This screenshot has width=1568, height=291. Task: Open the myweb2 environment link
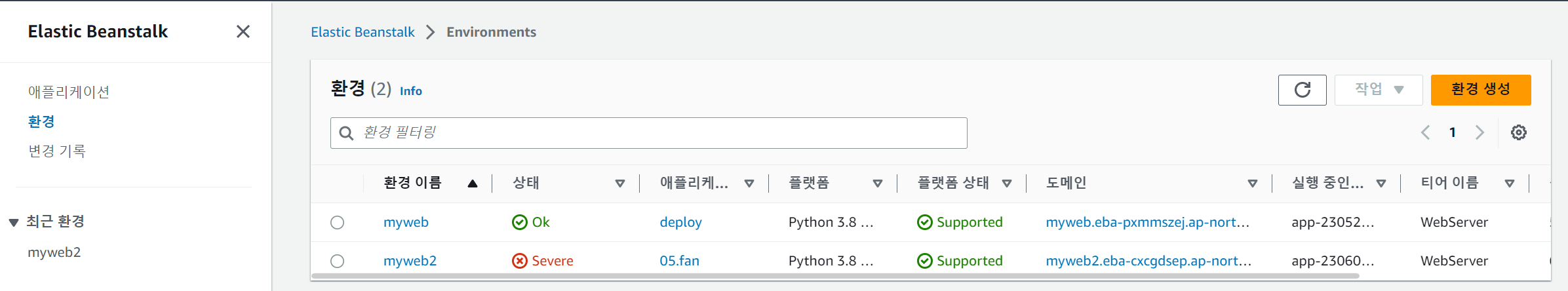pos(410,261)
